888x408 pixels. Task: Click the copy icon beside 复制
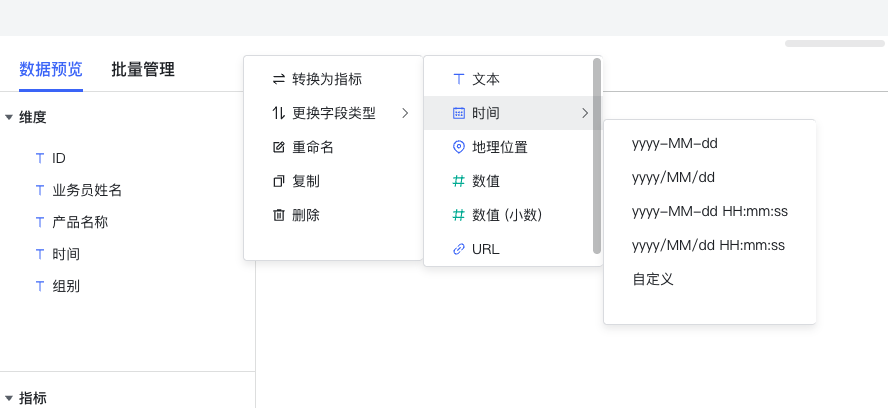tap(279, 181)
